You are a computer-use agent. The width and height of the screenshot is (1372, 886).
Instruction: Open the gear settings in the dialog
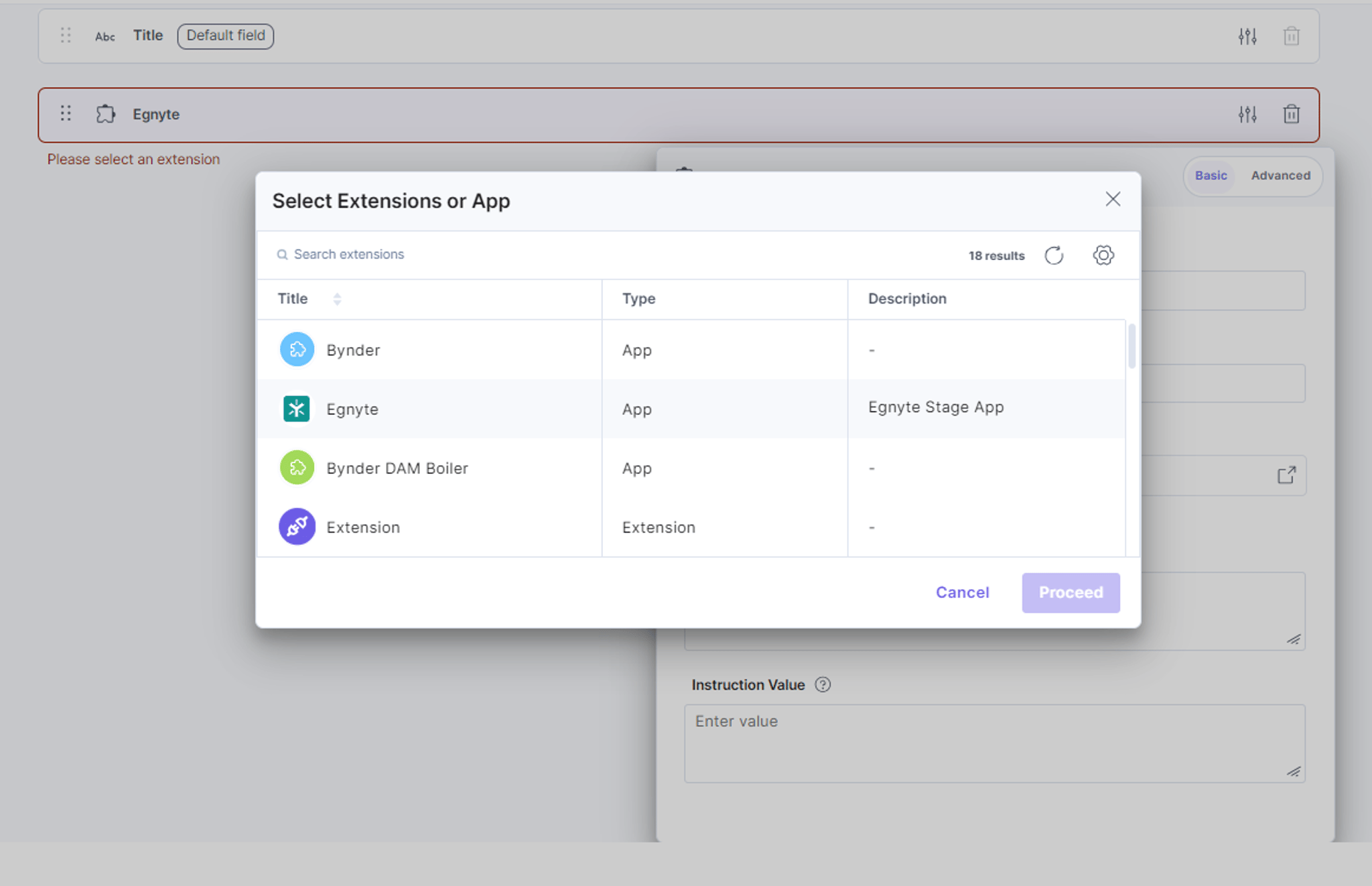(x=1103, y=255)
